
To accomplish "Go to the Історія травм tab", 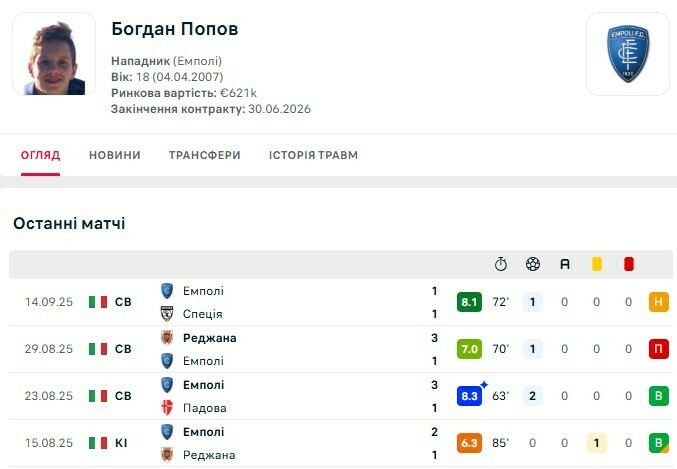I will pyautogui.click(x=313, y=155).
